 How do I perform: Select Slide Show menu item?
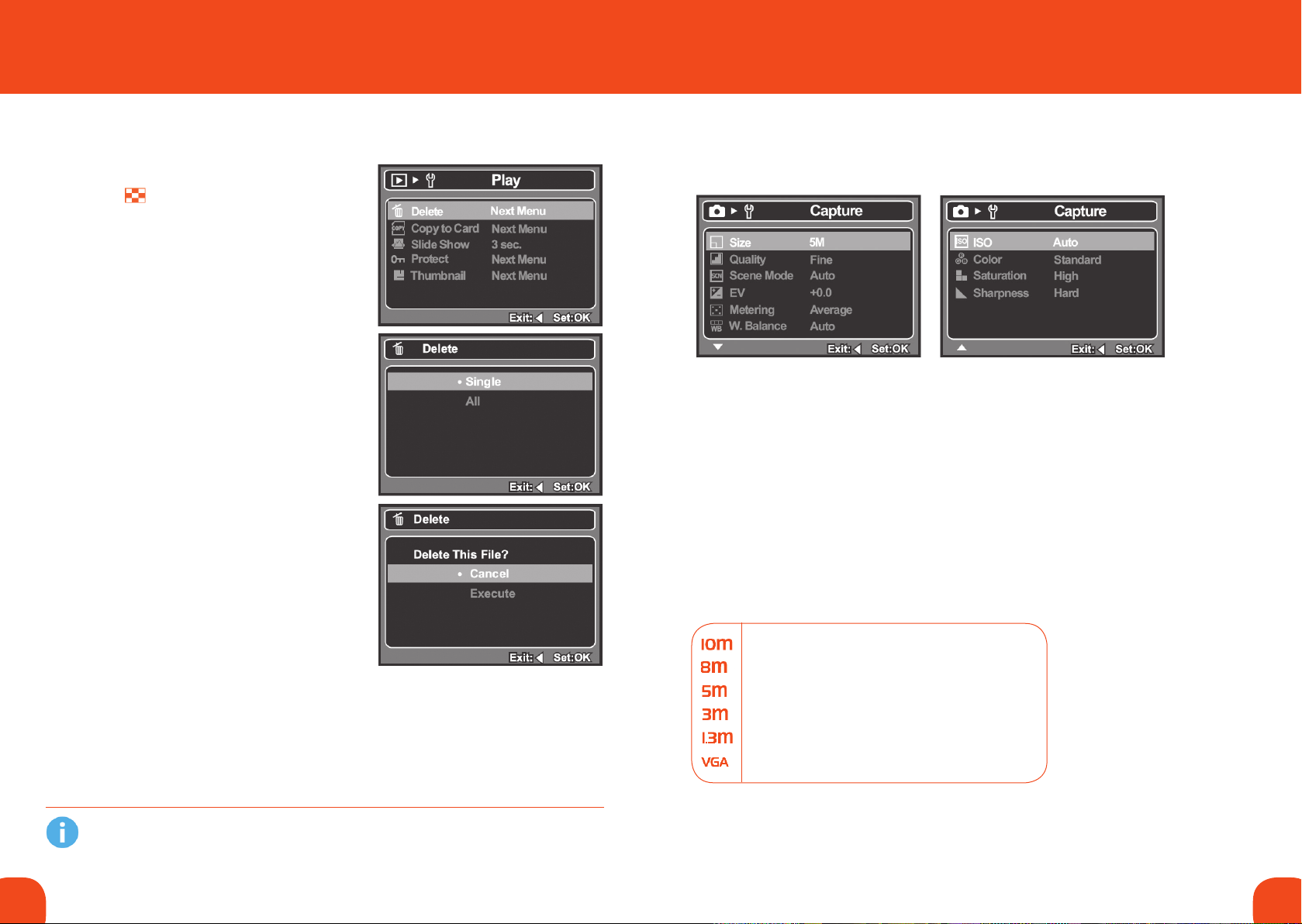440,244
